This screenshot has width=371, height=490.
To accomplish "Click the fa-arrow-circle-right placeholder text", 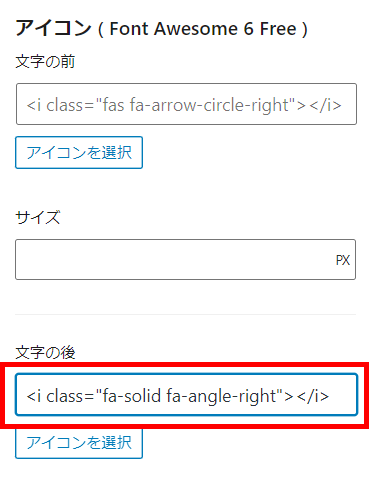I will (210, 105).
